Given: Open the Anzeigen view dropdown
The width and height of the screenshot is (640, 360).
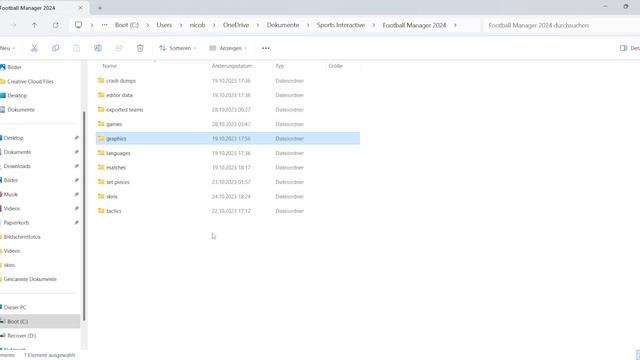Looking at the screenshot, I should click(x=228, y=48).
